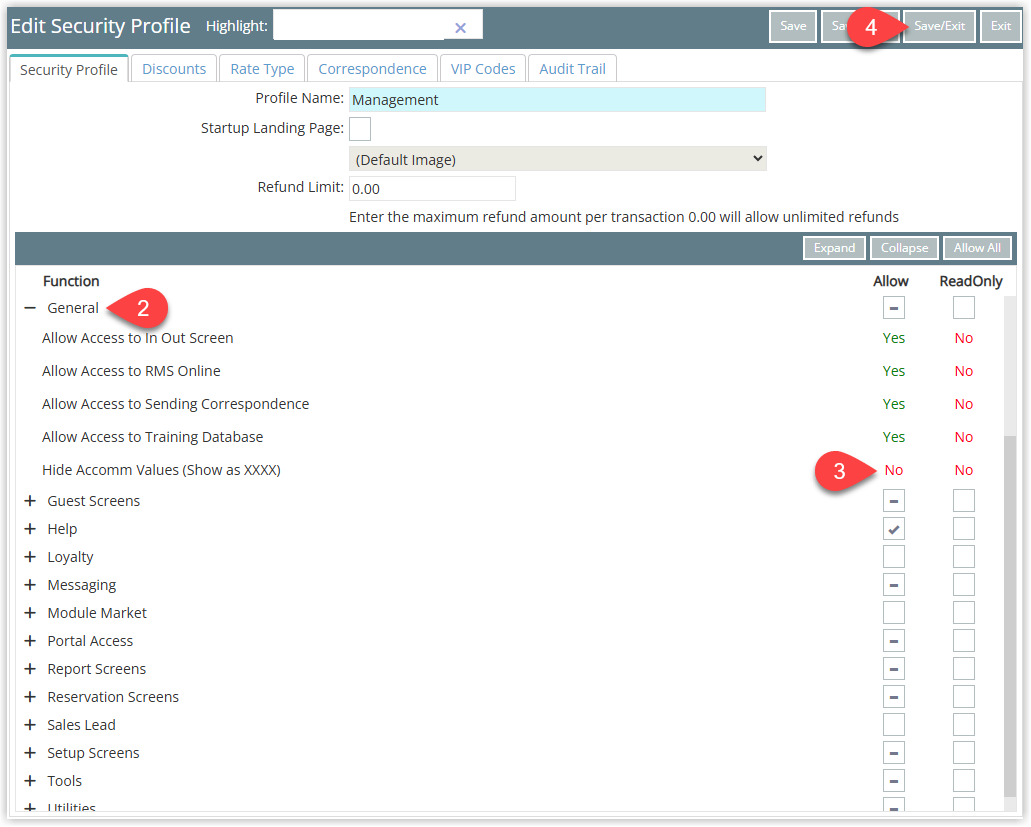This screenshot has width=1031, height=827.
Task: Edit the Profile Name field
Action: click(557, 99)
